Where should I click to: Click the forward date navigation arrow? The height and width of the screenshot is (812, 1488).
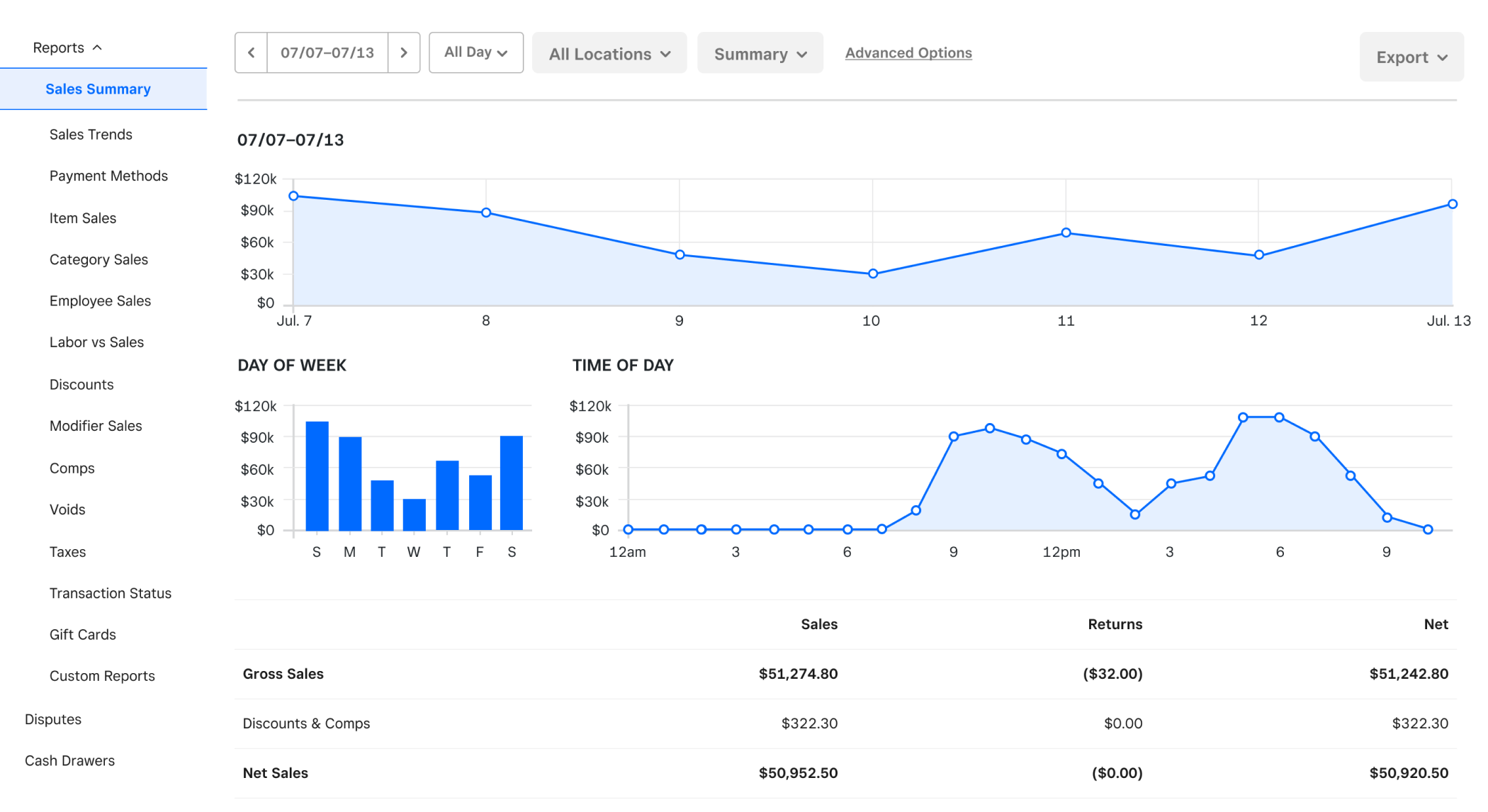(404, 52)
